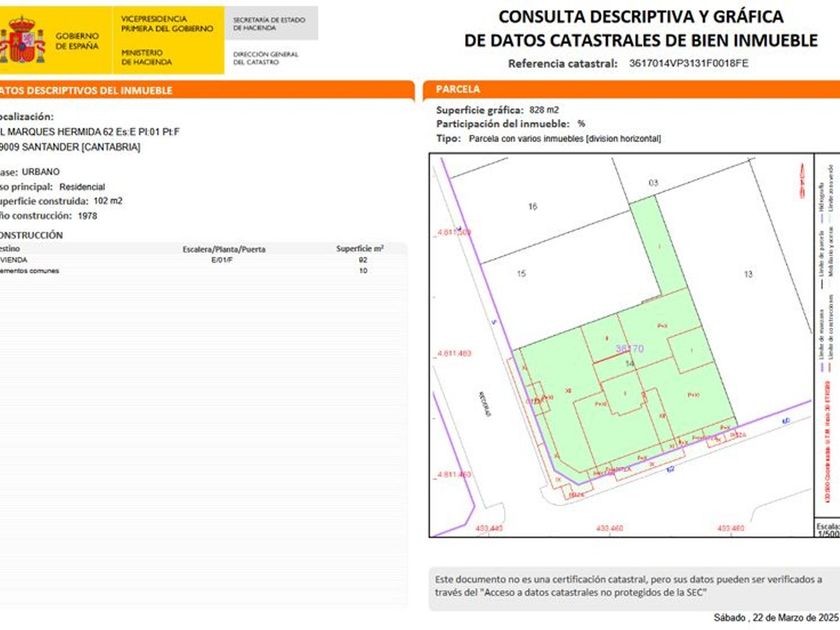Click the 'Participación del inmueble:' label
Viewport: 840px width, 630px height.
point(502,124)
